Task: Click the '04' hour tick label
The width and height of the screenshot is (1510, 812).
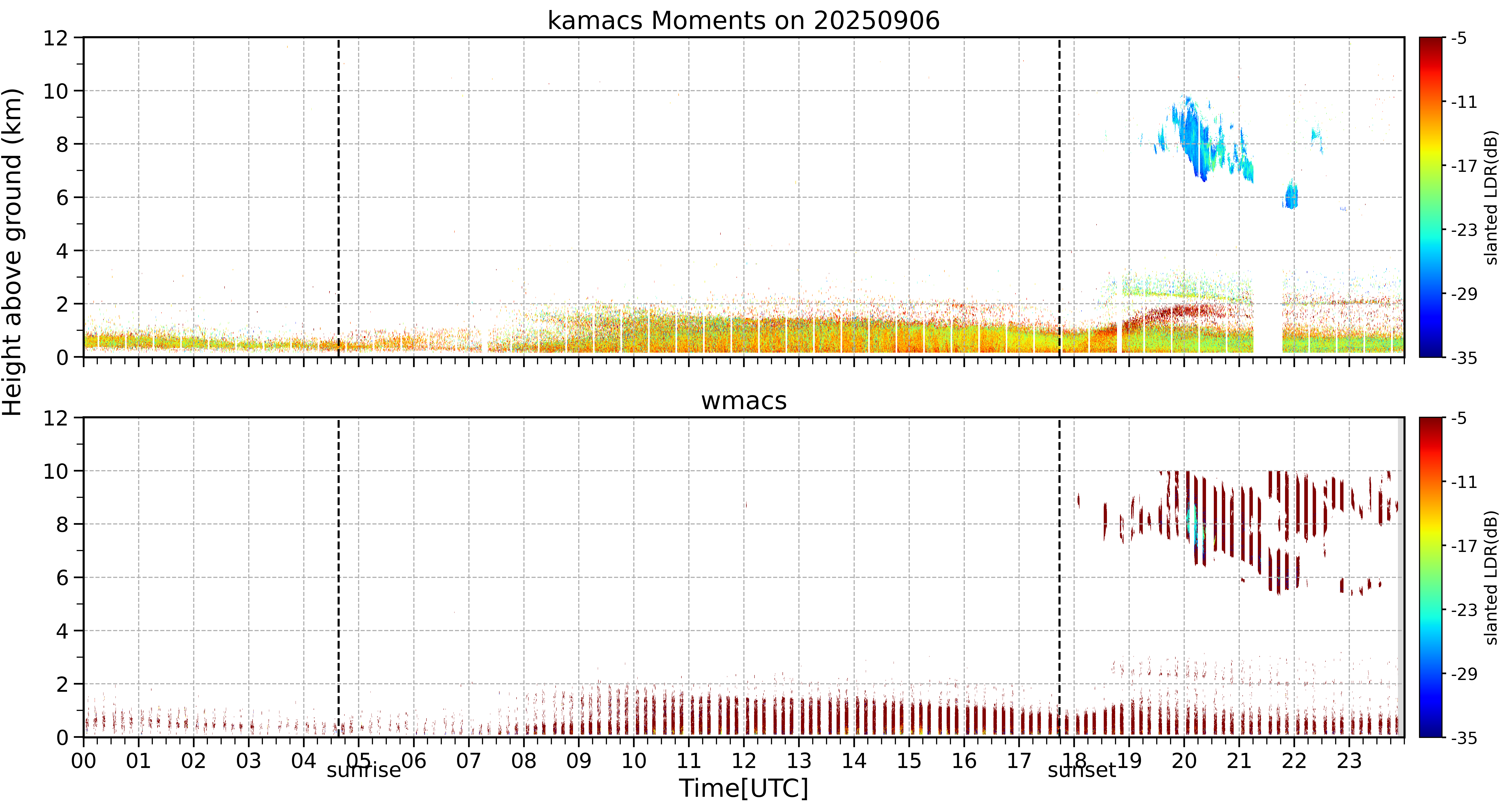Action: point(304,761)
